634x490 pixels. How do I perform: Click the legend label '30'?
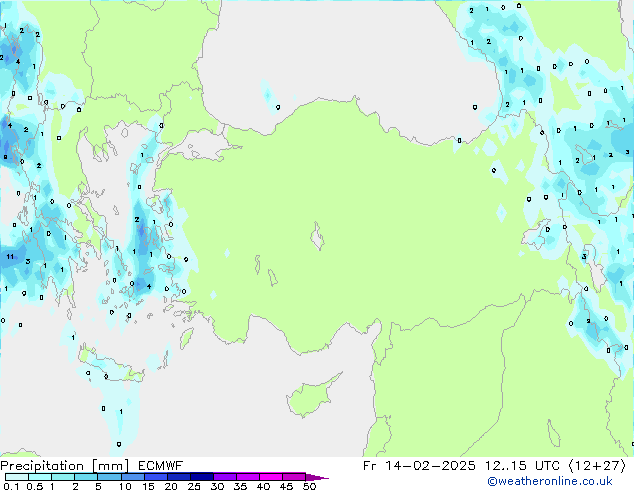pos(217,486)
